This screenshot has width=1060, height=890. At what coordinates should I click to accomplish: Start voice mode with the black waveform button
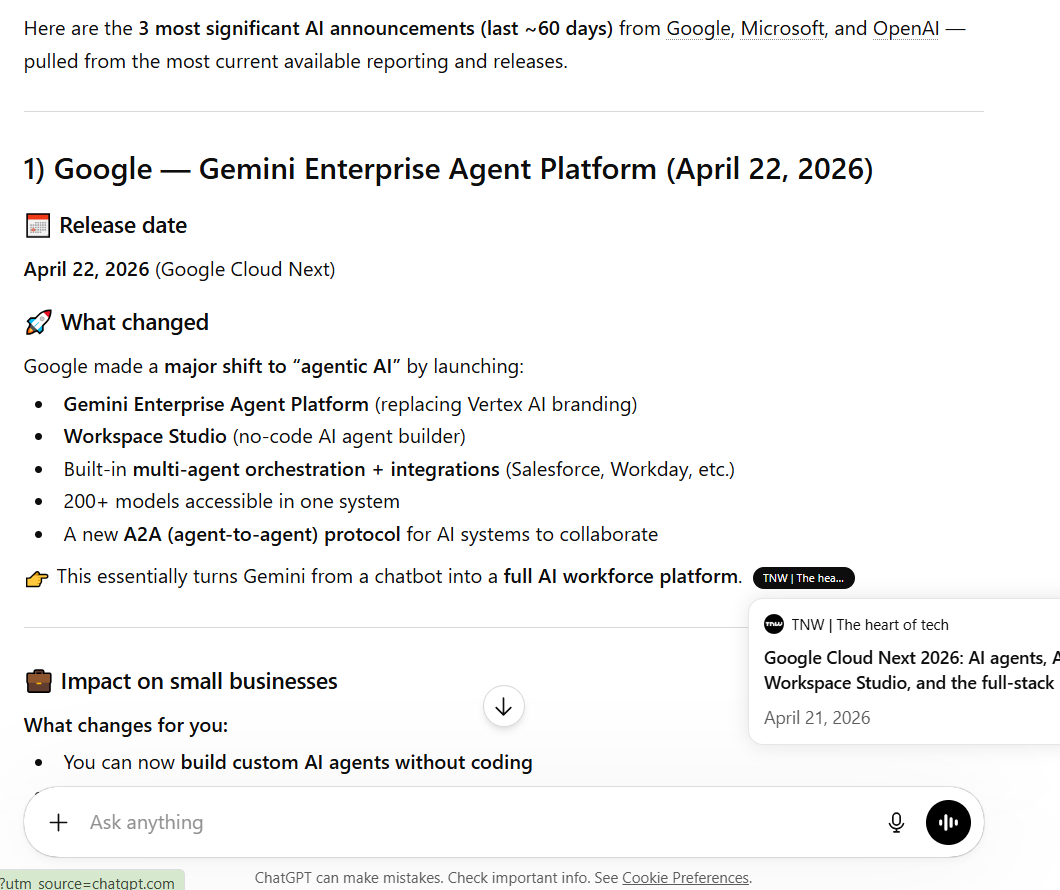click(948, 822)
